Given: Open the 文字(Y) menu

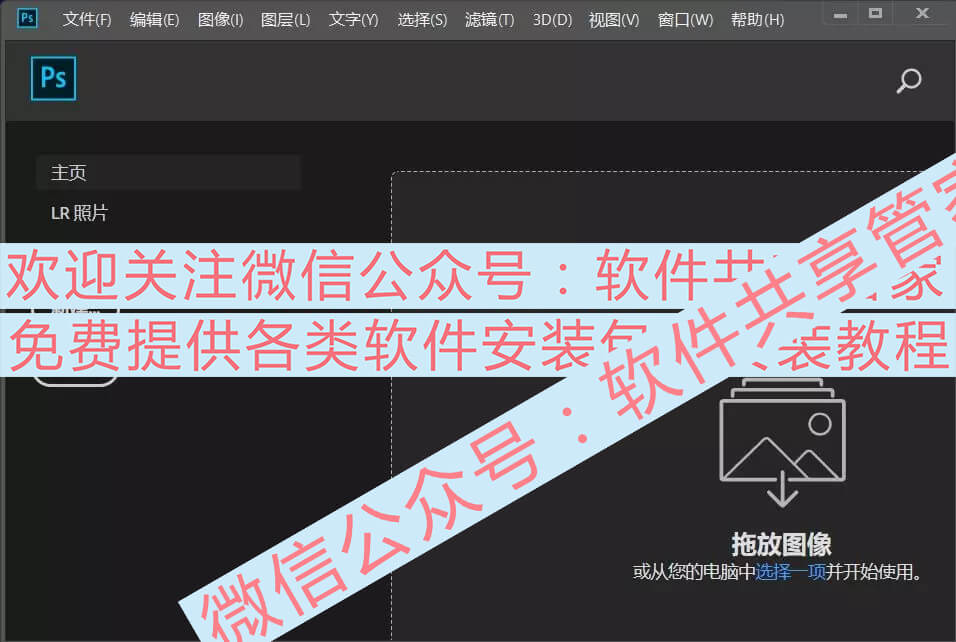Looking at the screenshot, I should point(353,20).
